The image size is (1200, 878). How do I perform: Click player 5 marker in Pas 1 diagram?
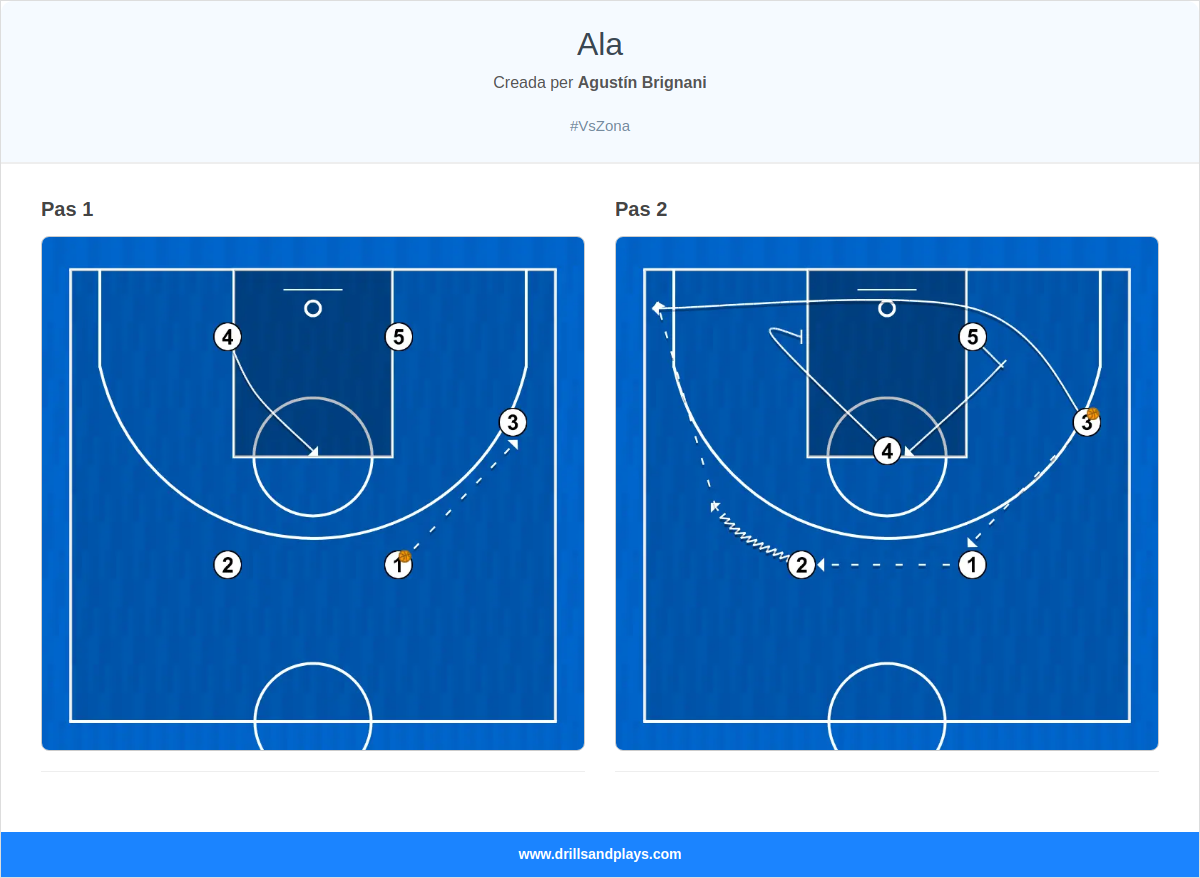point(399,337)
